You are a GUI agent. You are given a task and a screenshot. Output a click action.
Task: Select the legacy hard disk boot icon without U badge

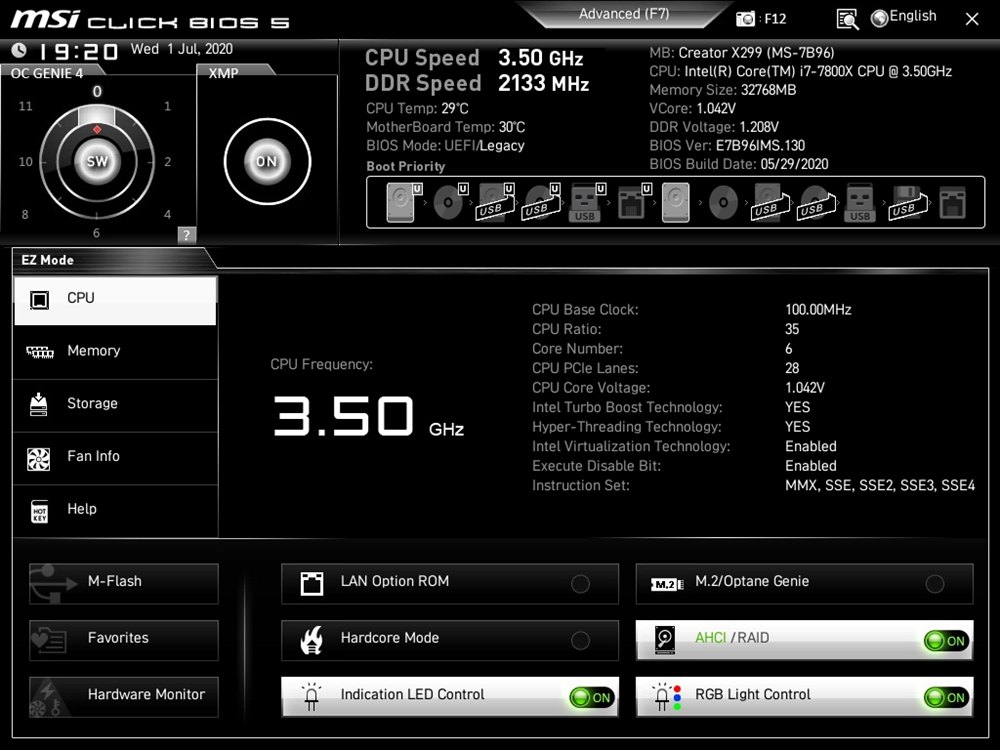[x=675, y=203]
